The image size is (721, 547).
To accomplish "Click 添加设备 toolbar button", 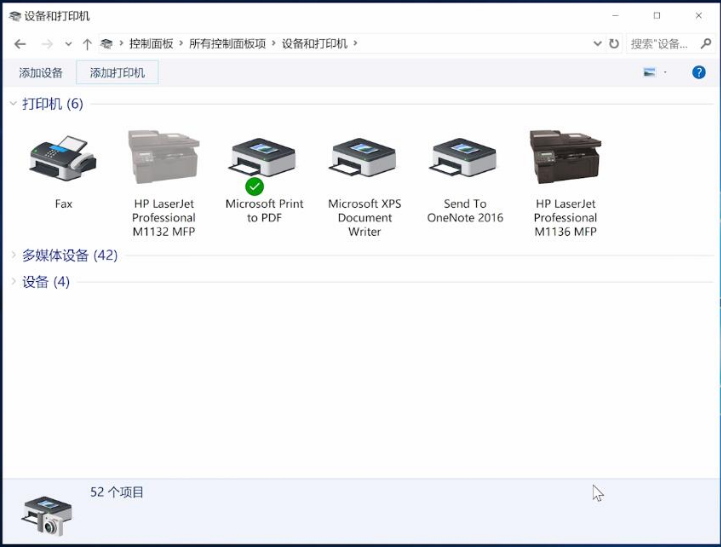I will tap(40, 73).
